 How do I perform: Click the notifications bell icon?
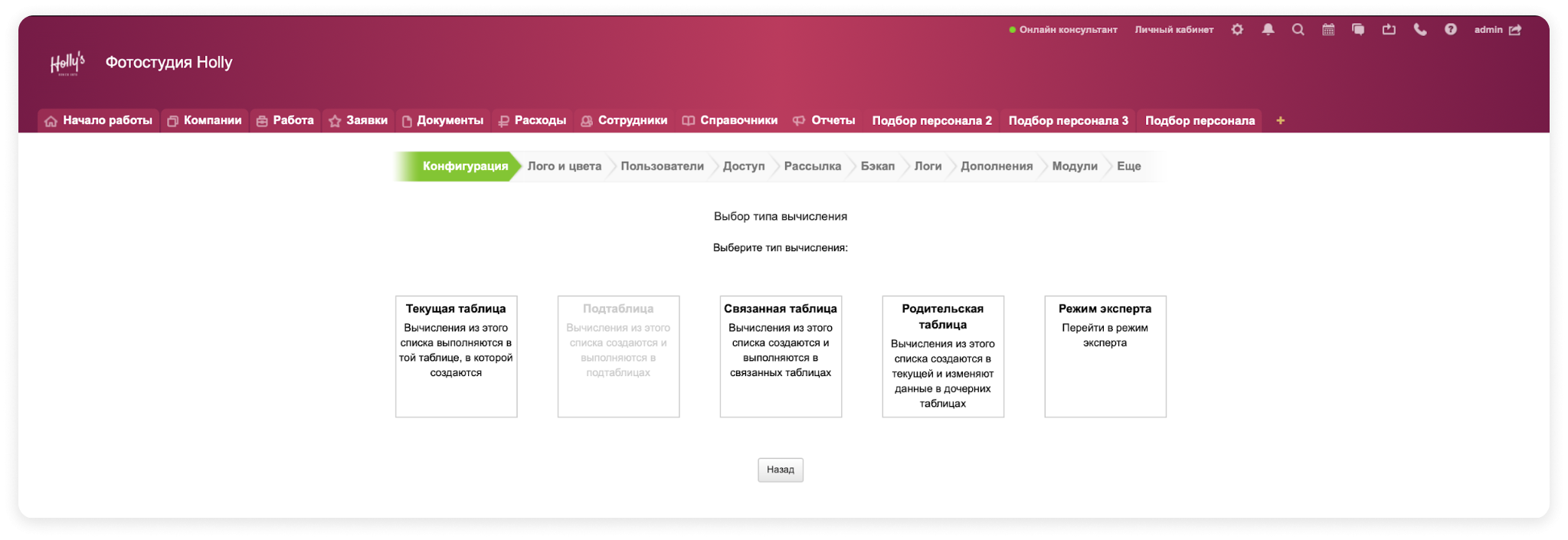(1268, 30)
